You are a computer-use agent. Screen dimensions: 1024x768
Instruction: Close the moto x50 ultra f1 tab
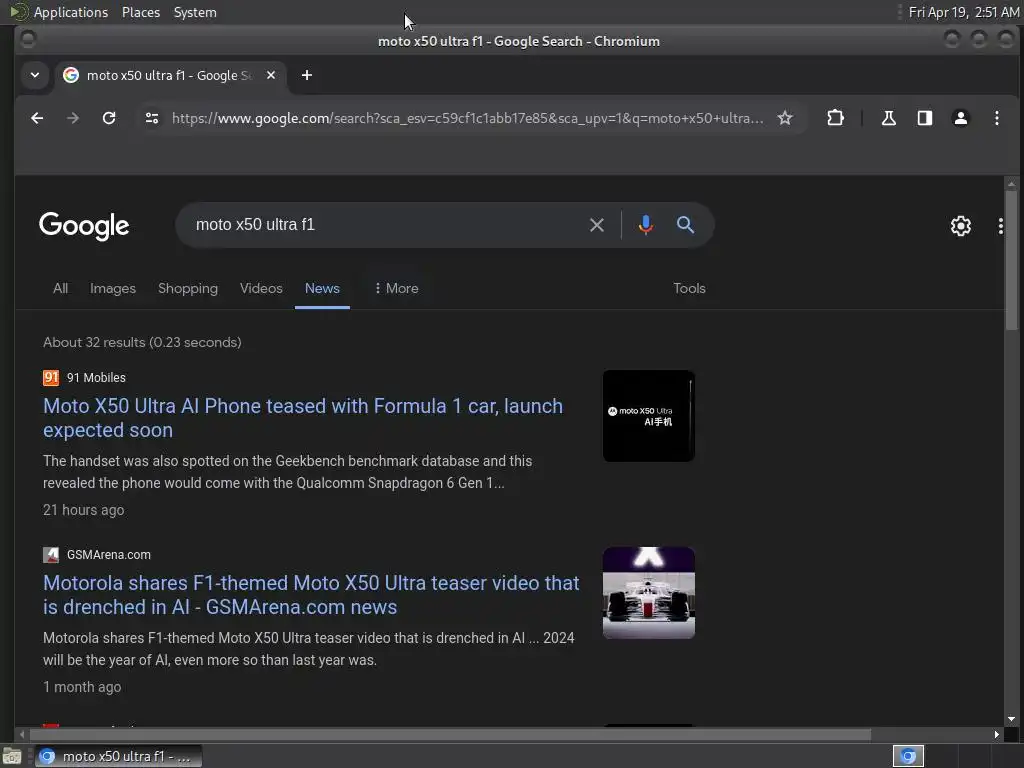click(x=270, y=75)
